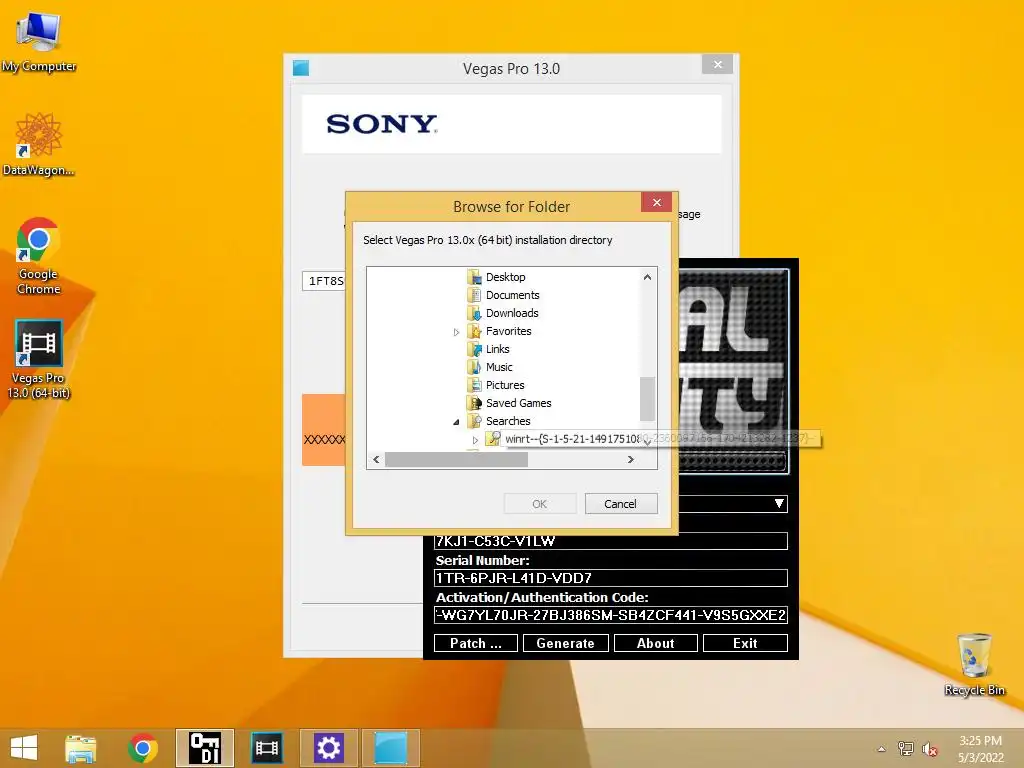Select the Favorites folder in the tree
Screen dimensions: 1024x768
(509, 331)
